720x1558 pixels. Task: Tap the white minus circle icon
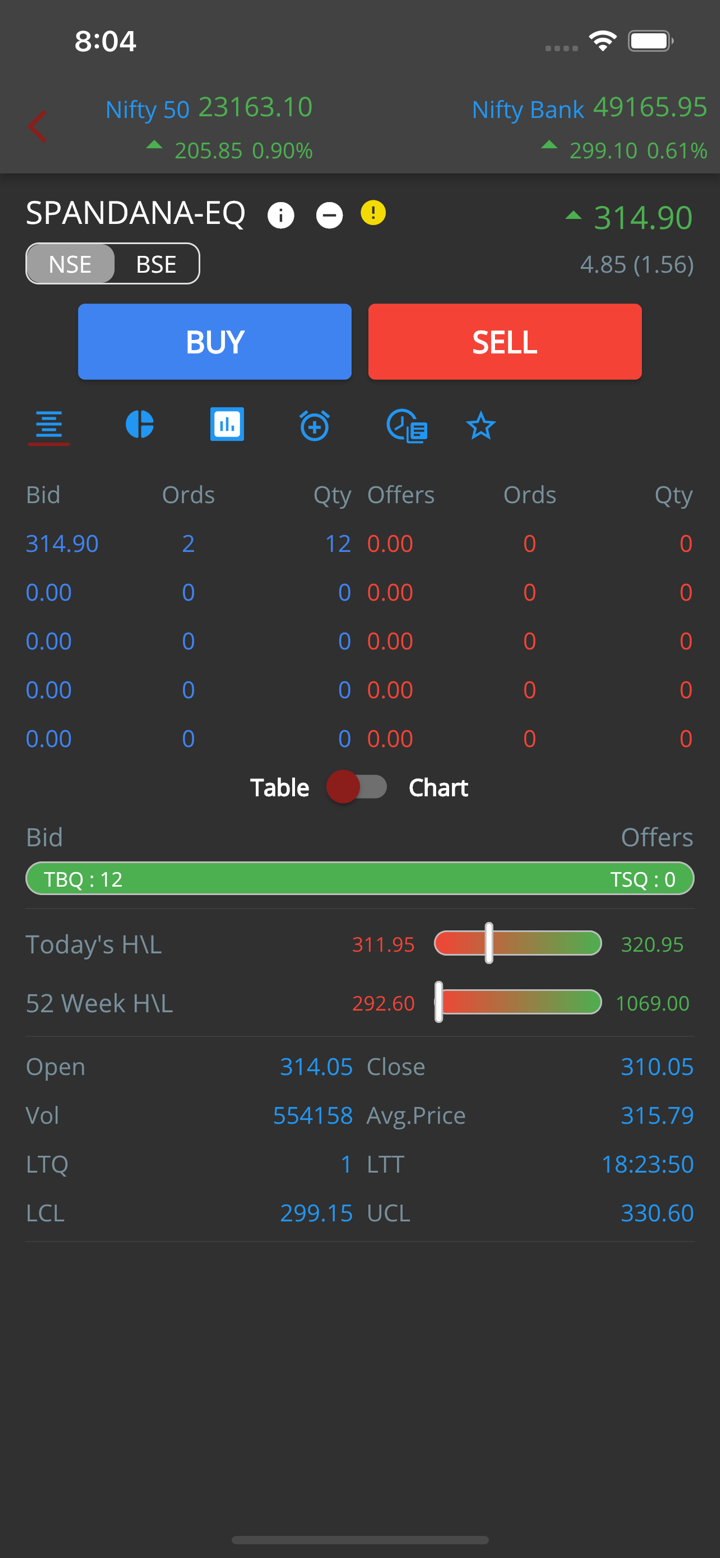(329, 215)
